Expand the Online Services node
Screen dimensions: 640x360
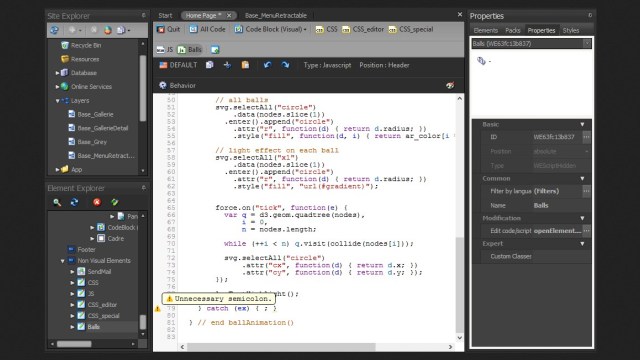tap(57, 87)
